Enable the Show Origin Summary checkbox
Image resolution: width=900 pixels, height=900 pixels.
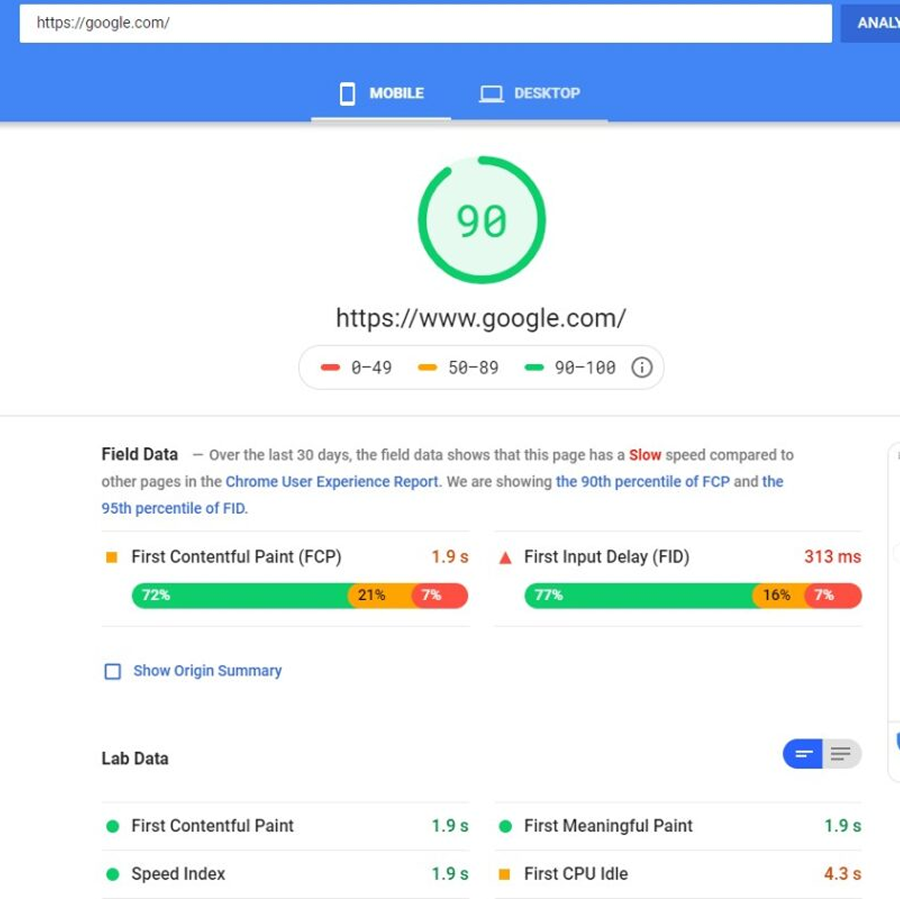click(113, 671)
